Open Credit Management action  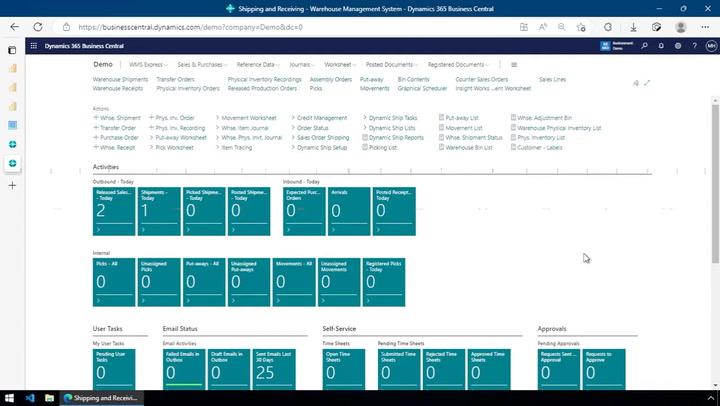click(x=319, y=118)
